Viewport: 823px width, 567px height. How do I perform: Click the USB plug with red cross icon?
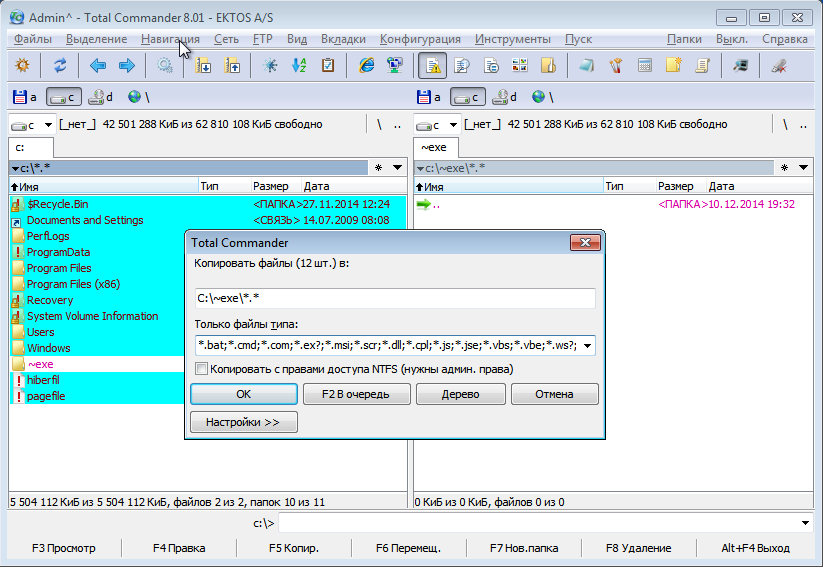point(779,66)
